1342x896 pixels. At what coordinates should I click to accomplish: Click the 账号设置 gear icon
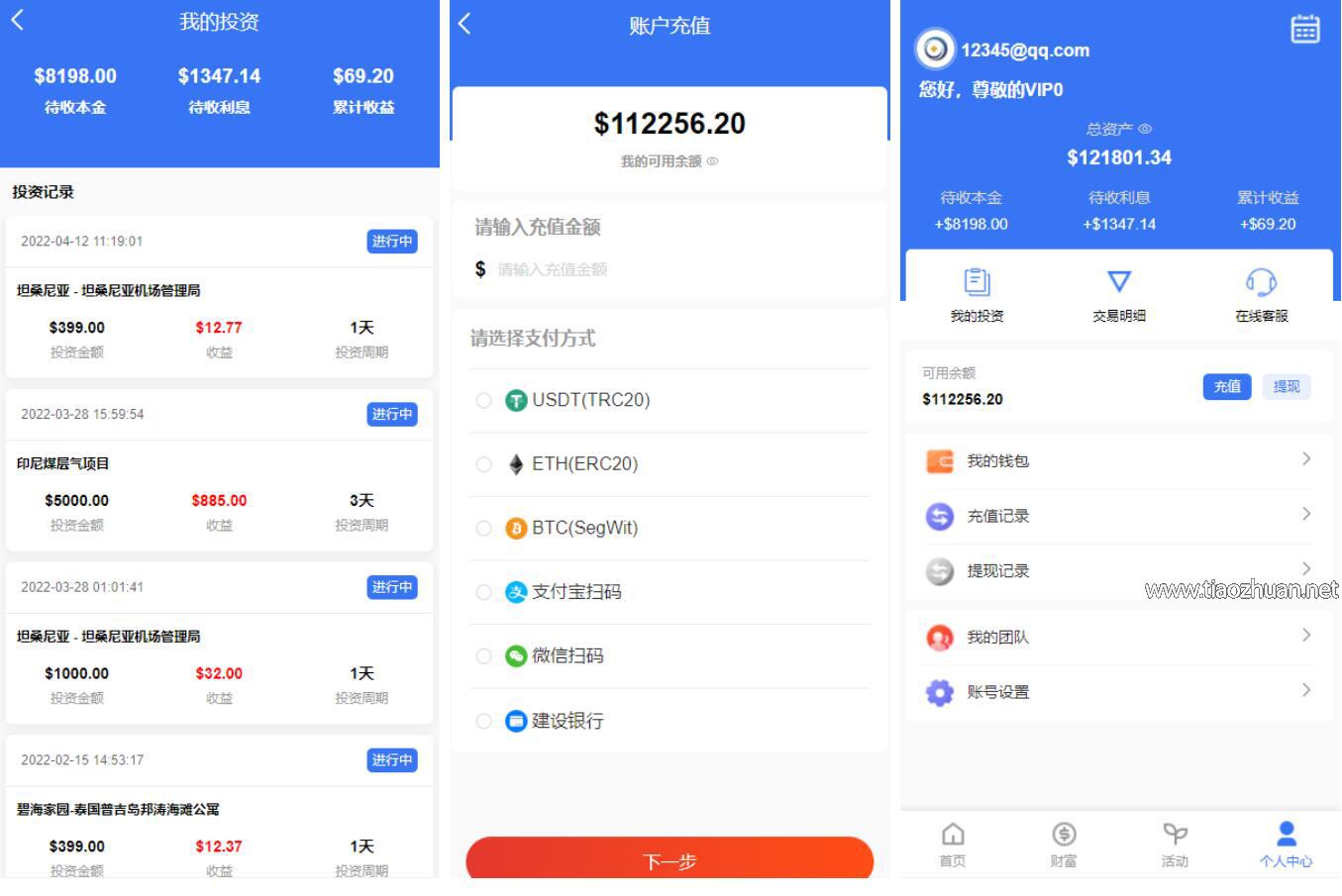coord(939,692)
